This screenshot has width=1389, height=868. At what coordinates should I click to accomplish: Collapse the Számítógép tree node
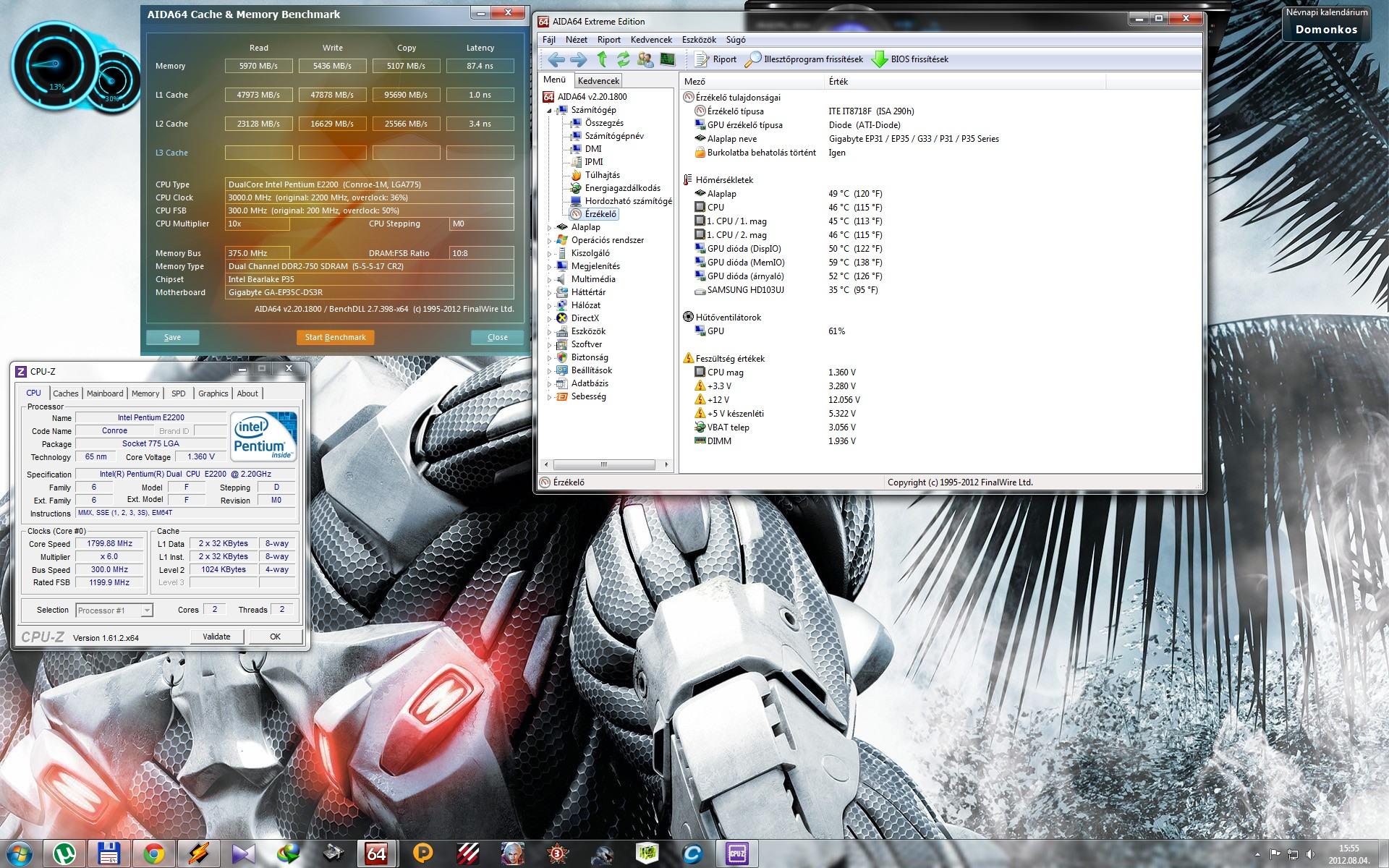(549, 111)
